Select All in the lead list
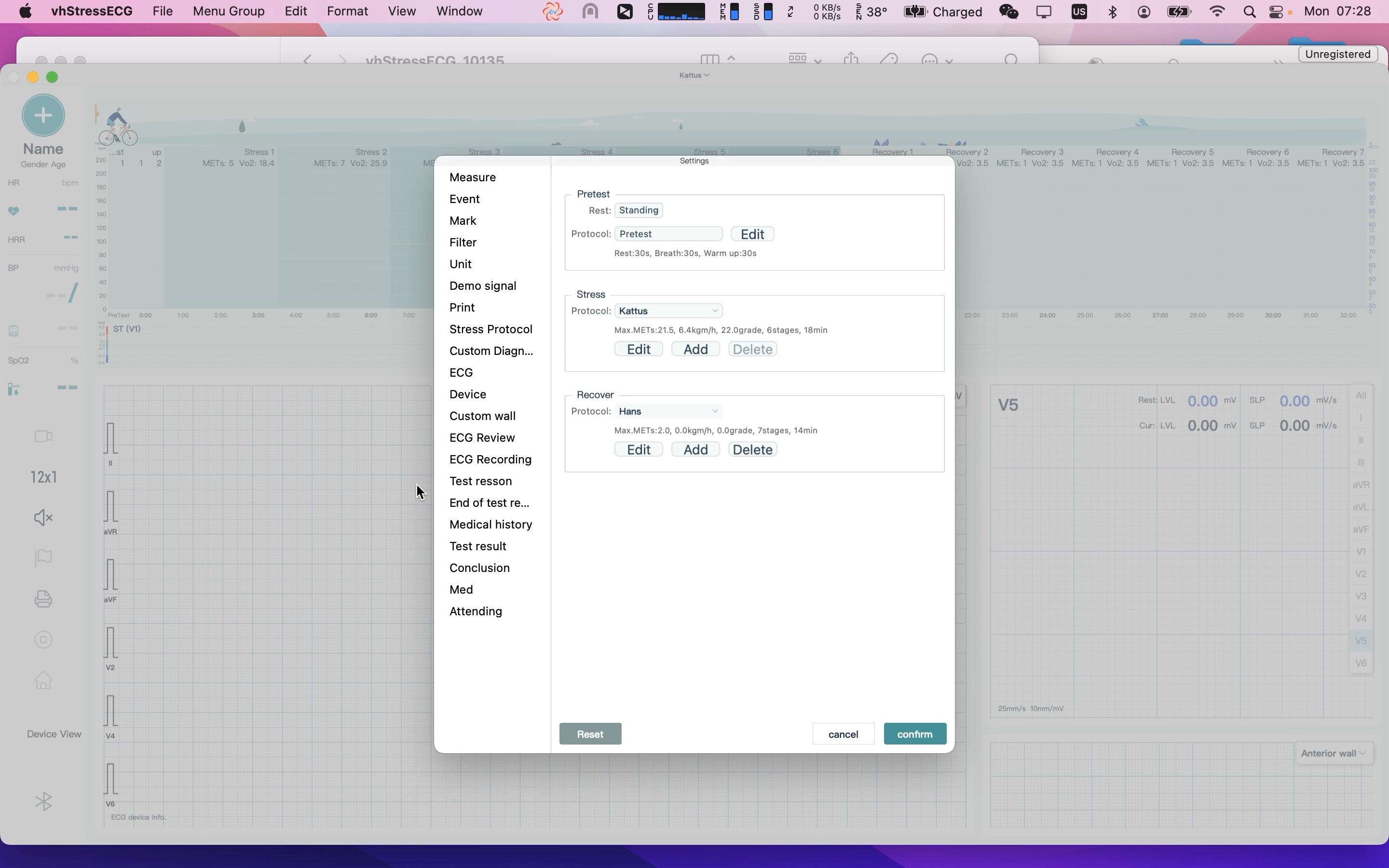Viewport: 1389px width, 868px height. click(1361, 395)
